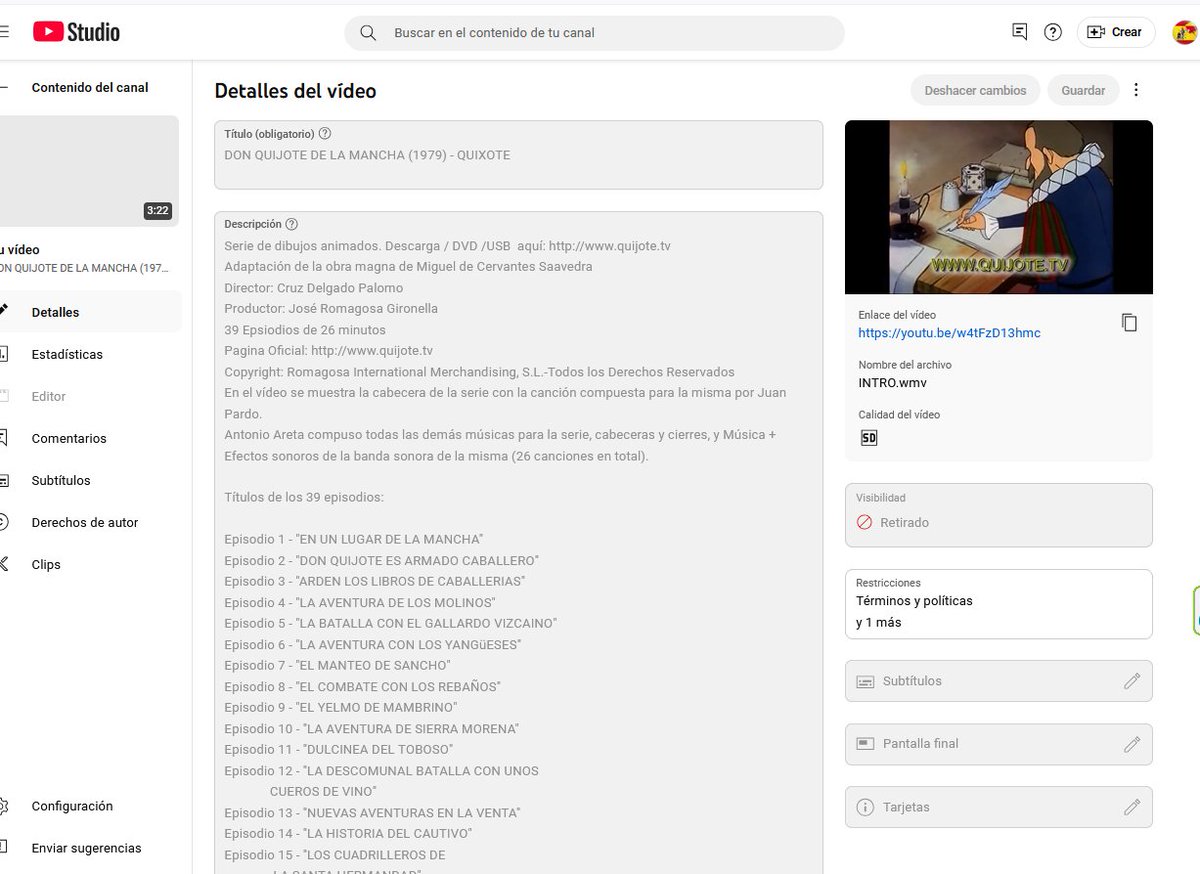Click the Título help question icon
1200x874 pixels.
(325, 133)
